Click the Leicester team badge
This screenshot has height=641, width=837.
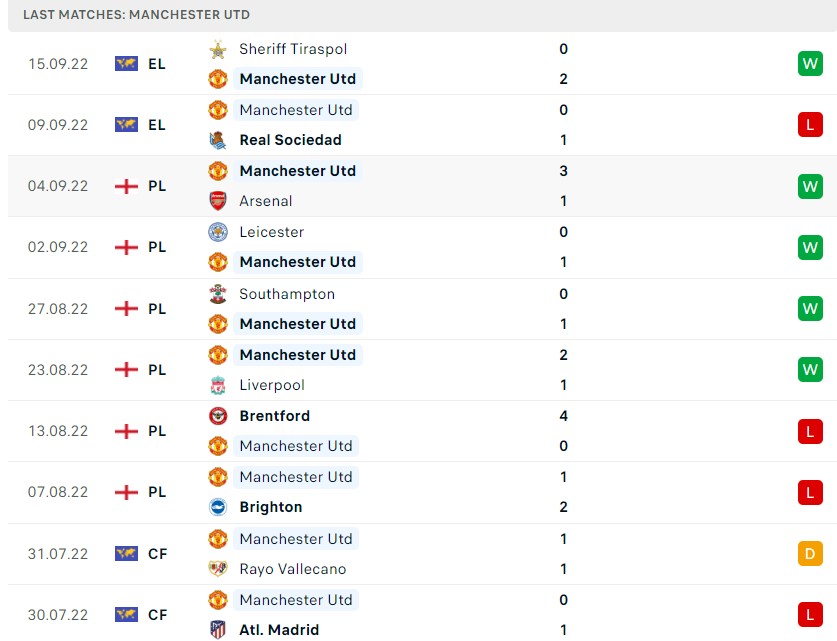[218, 232]
